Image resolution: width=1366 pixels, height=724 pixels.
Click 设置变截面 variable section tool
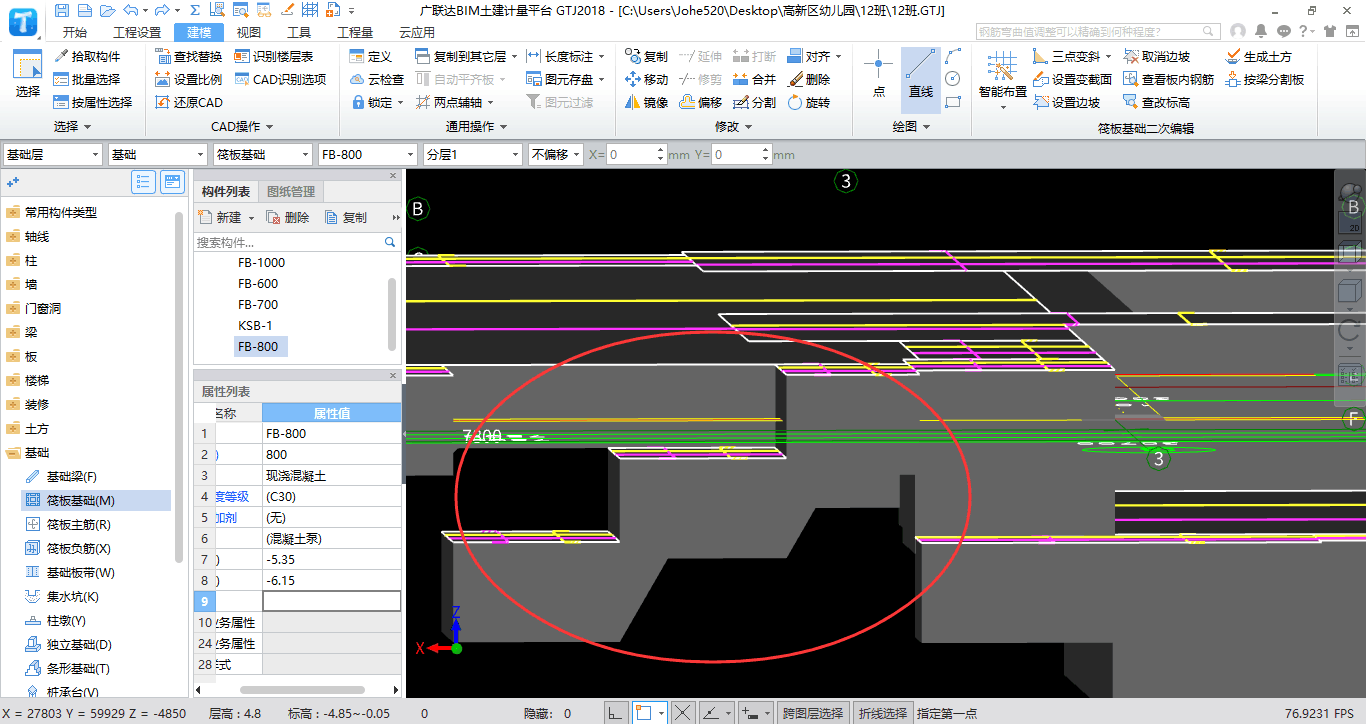click(x=1072, y=79)
